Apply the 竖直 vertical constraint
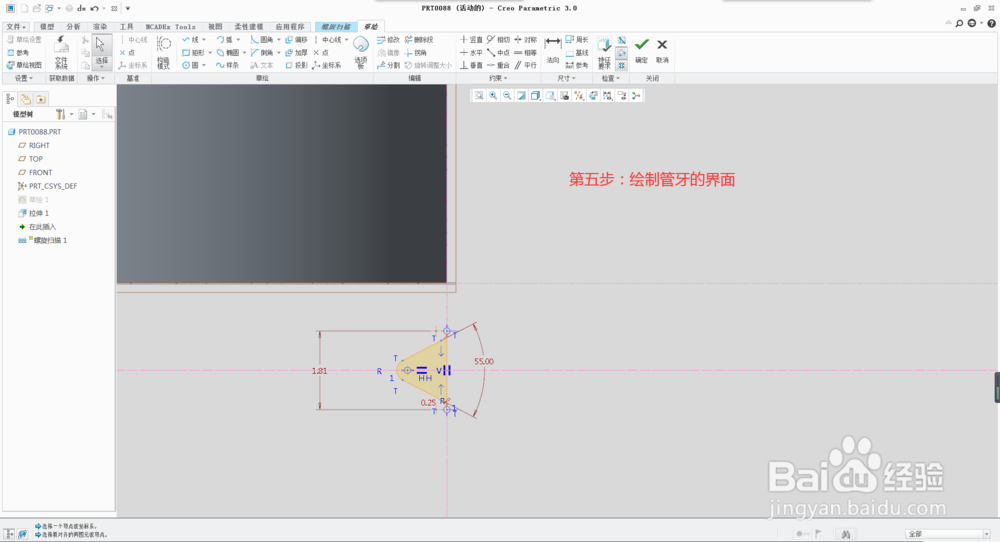The height and width of the screenshot is (542, 1000). point(471,40)
